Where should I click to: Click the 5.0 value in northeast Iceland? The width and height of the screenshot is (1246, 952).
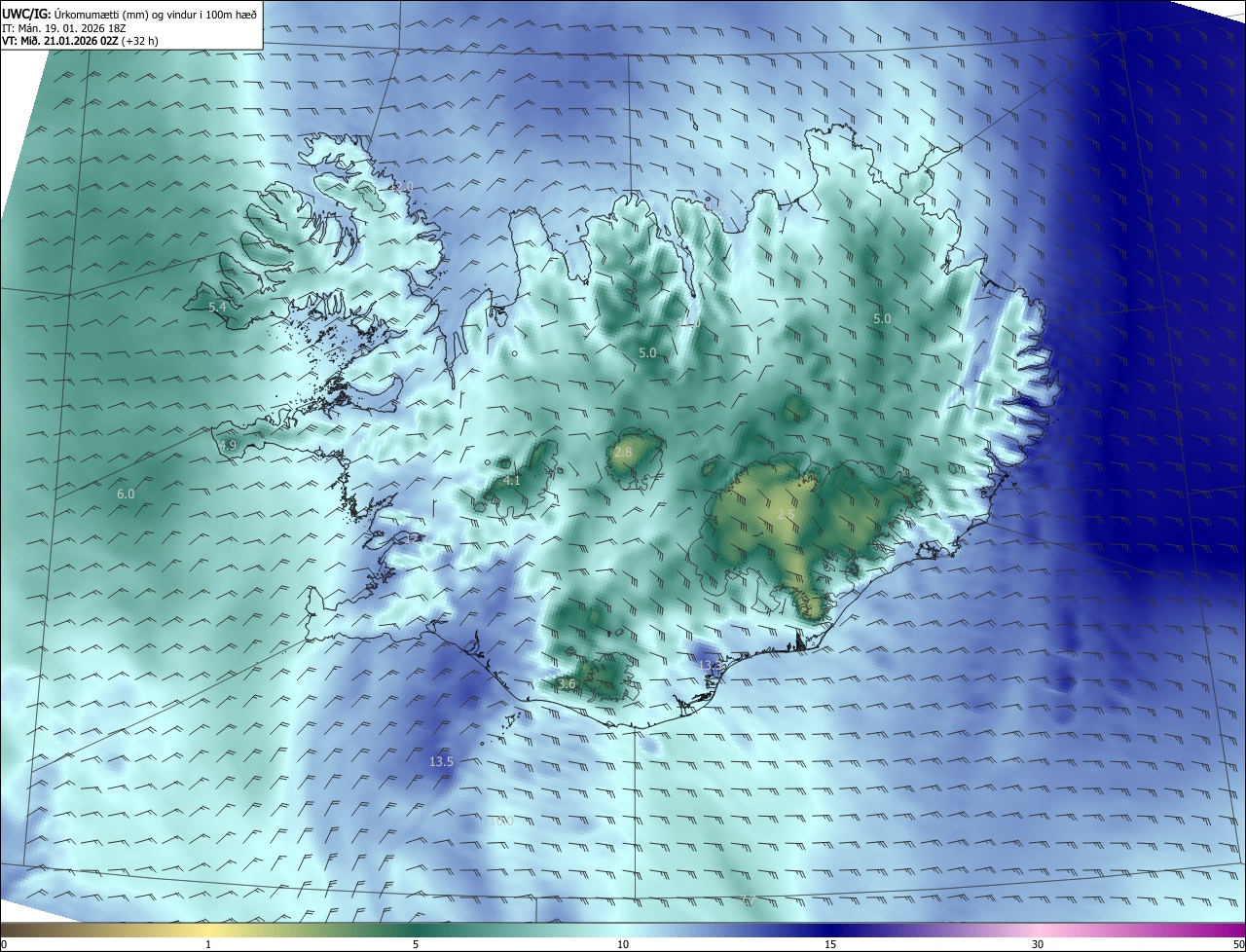pos(882,319)
